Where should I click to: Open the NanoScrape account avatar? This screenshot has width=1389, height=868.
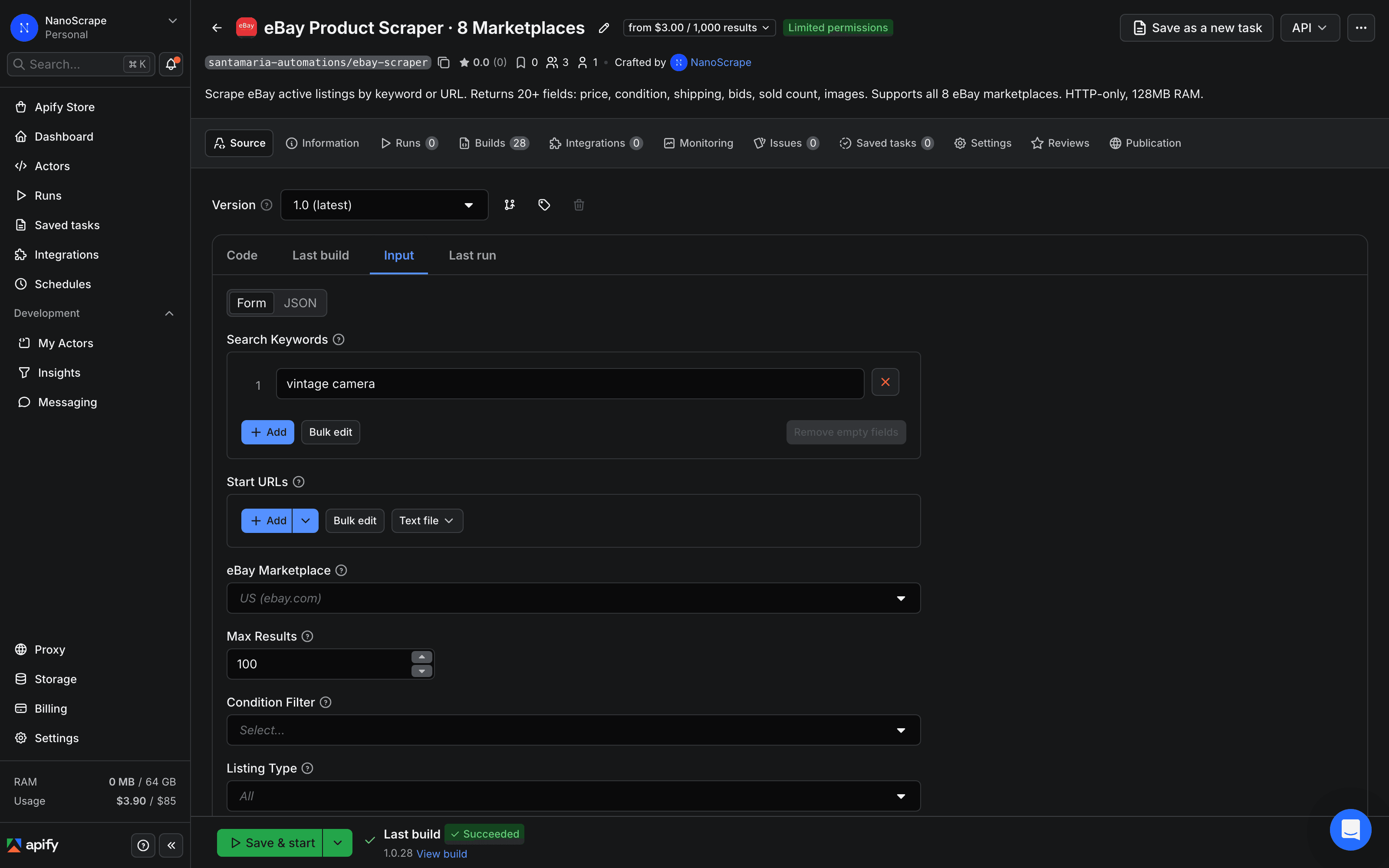pyautogui.click(x=24, y=27)
